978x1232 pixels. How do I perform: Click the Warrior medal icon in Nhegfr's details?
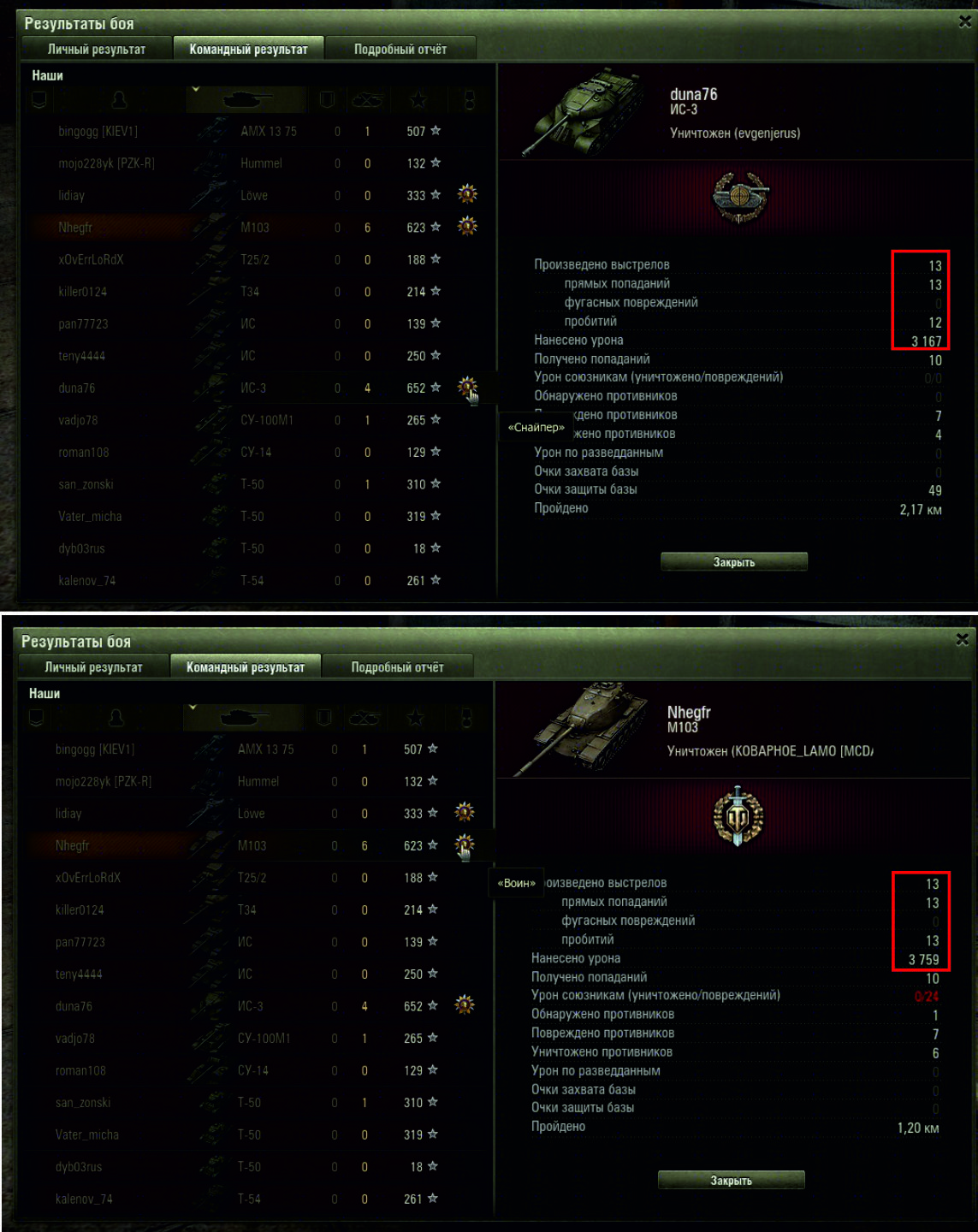[x=738, y=816]
